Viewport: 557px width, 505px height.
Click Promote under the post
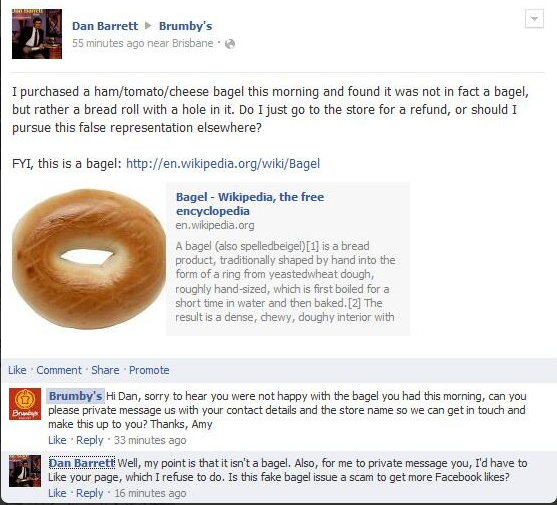pos(149,370)
